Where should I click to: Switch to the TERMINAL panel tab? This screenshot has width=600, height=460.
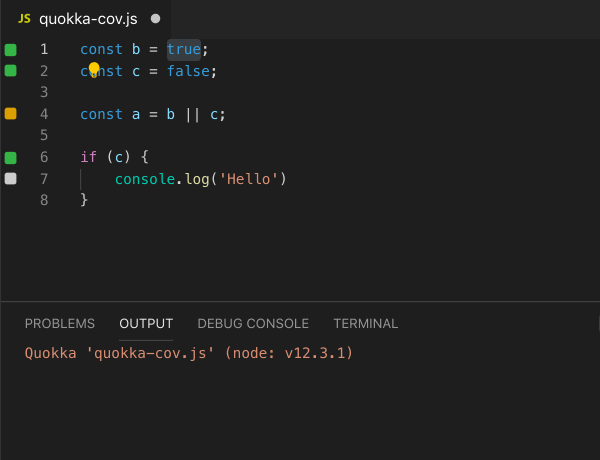tap(365, 324)
